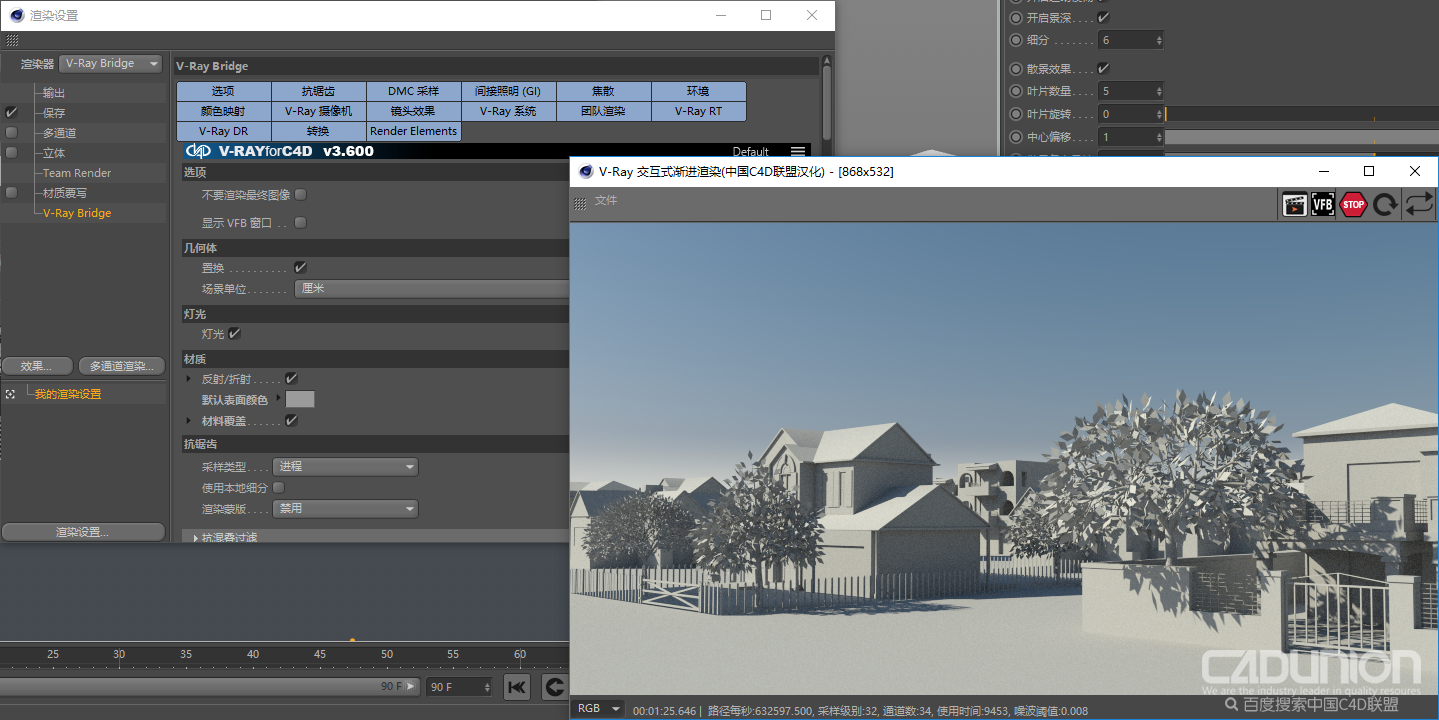Enable the 材质覆写 checkbox
Viewport: 1439px width, 720px height.
point(11,193)
